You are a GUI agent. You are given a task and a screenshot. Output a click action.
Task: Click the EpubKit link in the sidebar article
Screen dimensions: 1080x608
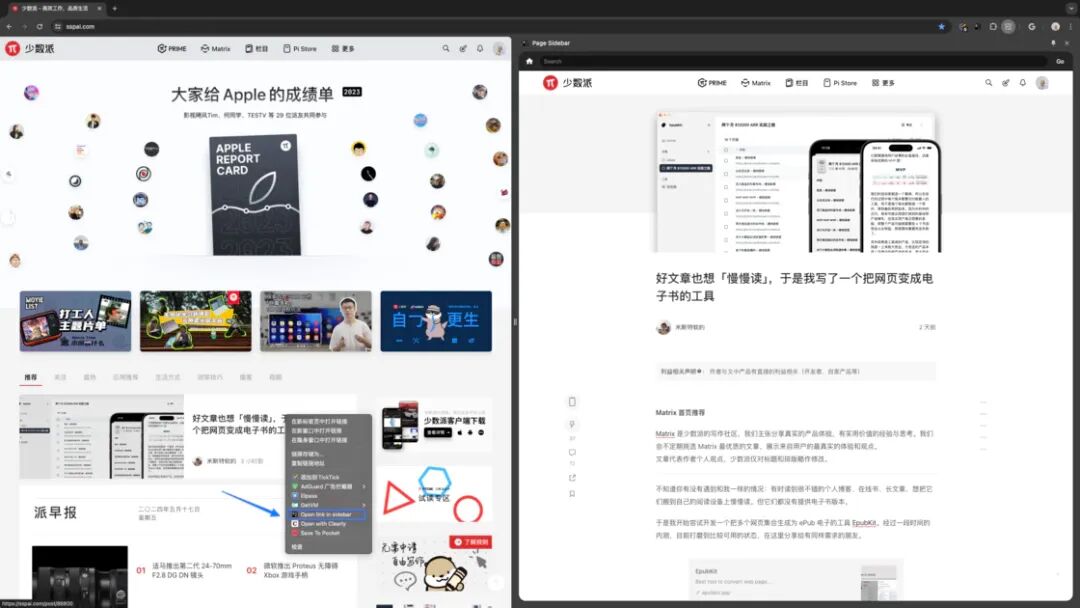point(864,523)
